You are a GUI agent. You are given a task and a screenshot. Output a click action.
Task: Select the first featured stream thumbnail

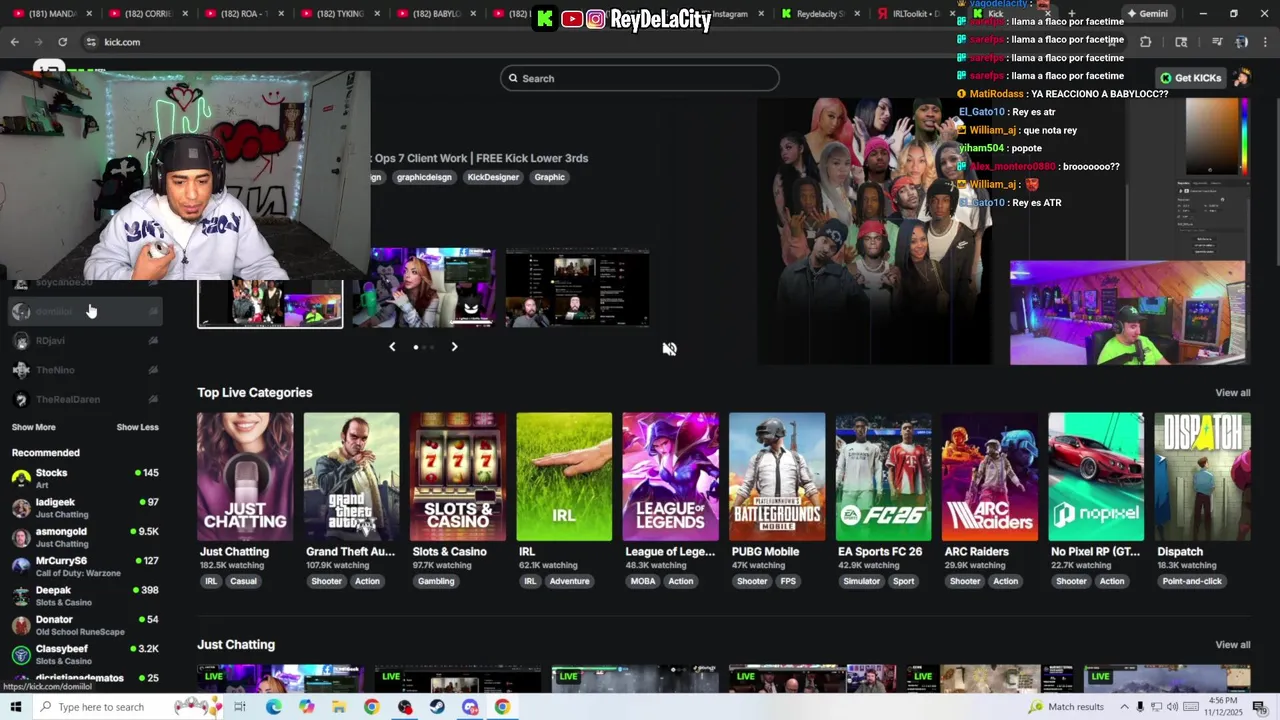click(x=270, y=304)
